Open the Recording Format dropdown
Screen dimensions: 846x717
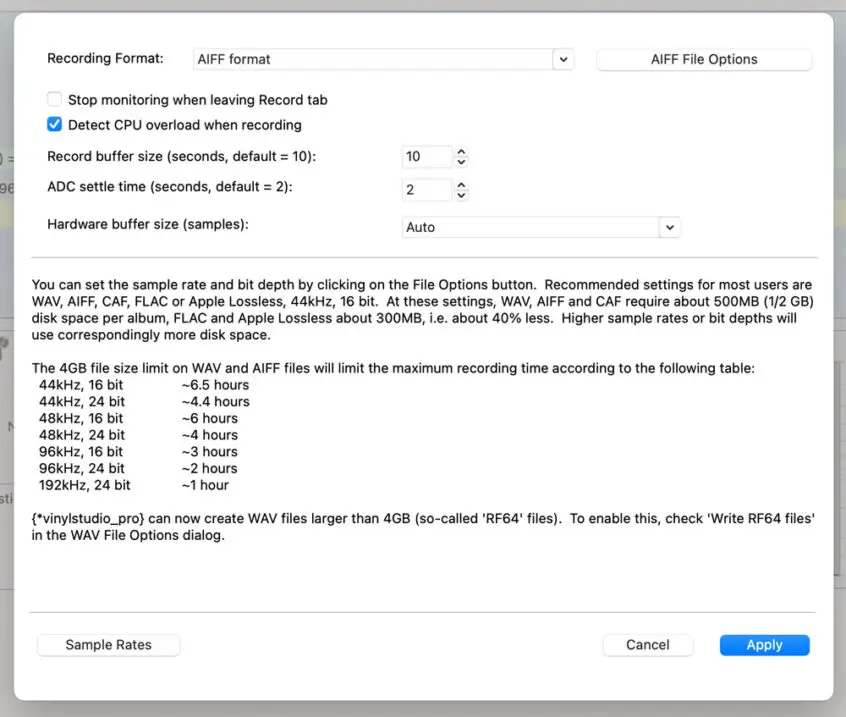pos(383,59)
